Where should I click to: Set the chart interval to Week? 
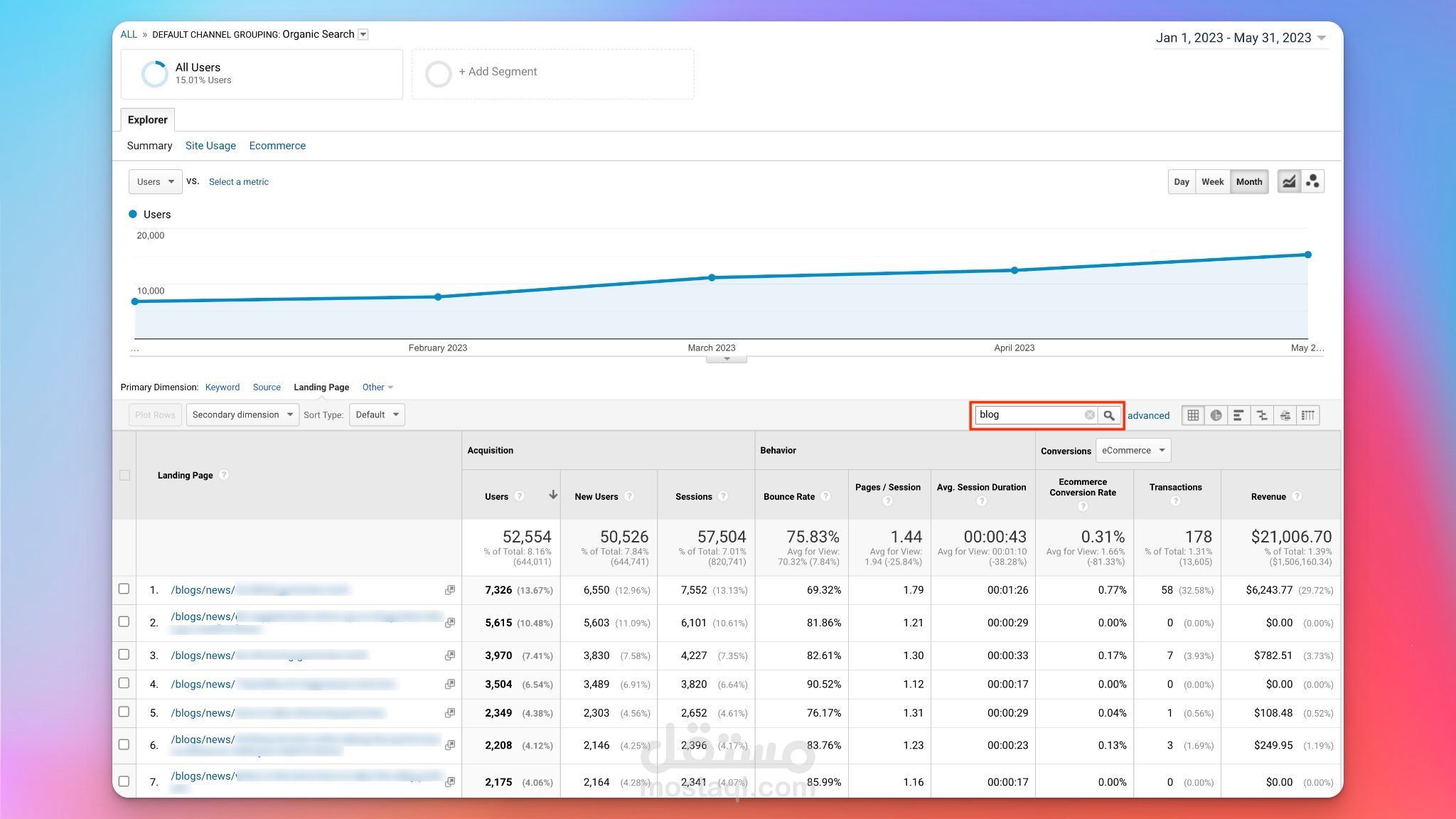click(x=1212, y=182)
